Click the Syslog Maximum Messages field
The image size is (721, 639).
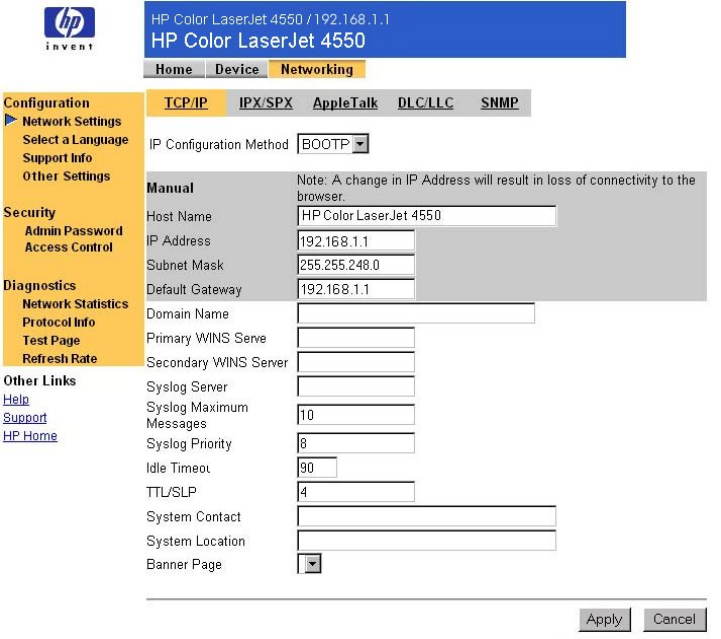[x=356, y=415]
